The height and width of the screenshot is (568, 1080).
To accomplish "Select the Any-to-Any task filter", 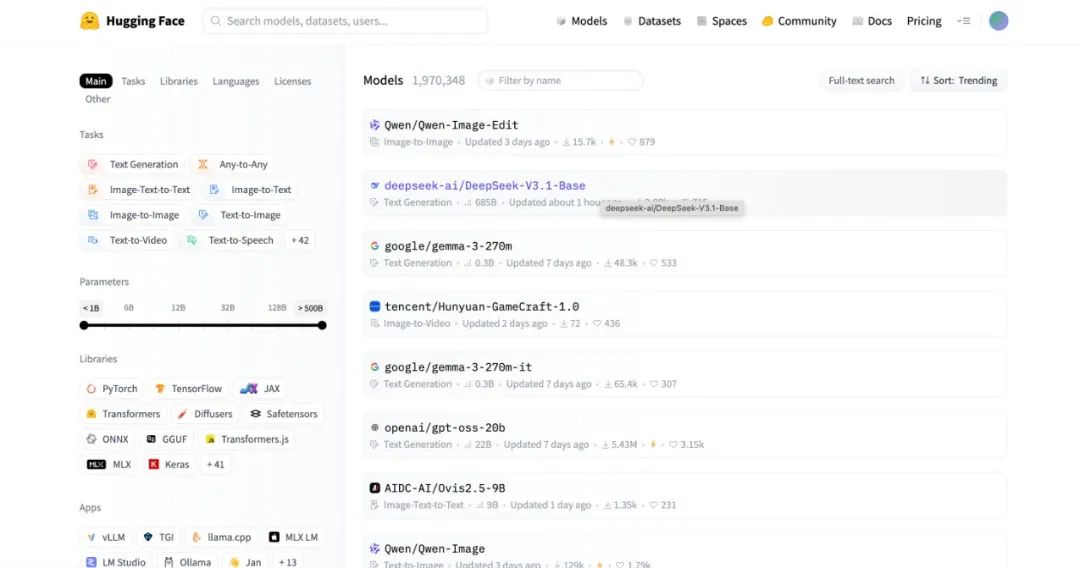I will pyautogui.click(x=233, y=165).
